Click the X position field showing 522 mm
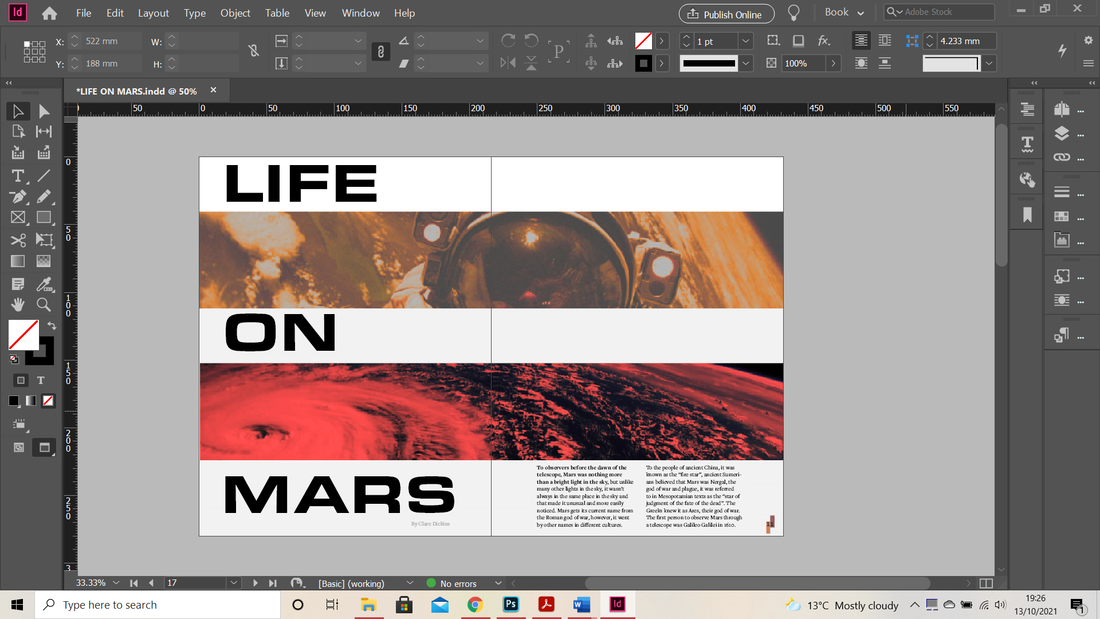This screenshot has height=619, width=1100. (x=110, y=41)
